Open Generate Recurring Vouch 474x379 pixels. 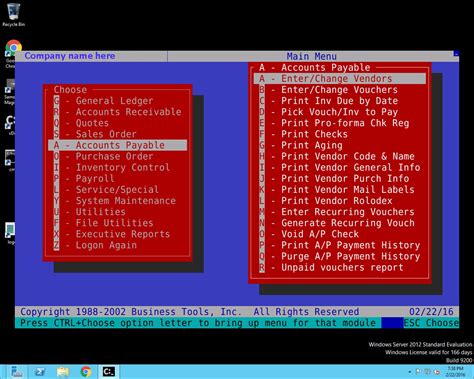click(340, 223)
